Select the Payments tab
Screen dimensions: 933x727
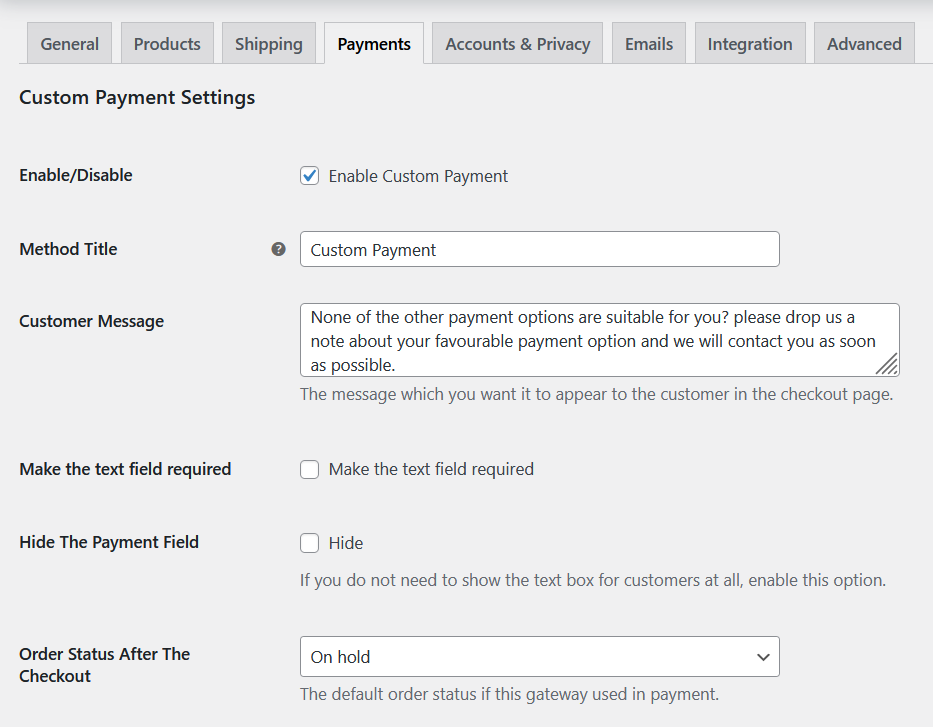point(374,44)
